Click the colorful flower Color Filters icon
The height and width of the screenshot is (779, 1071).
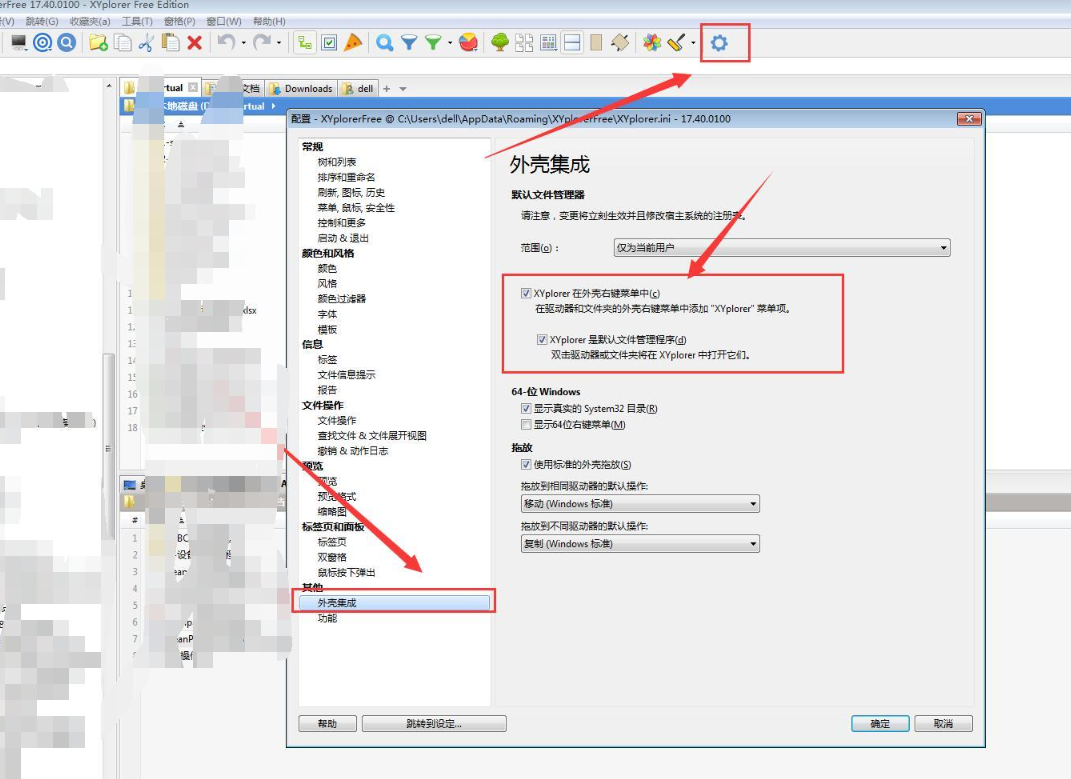652,43
